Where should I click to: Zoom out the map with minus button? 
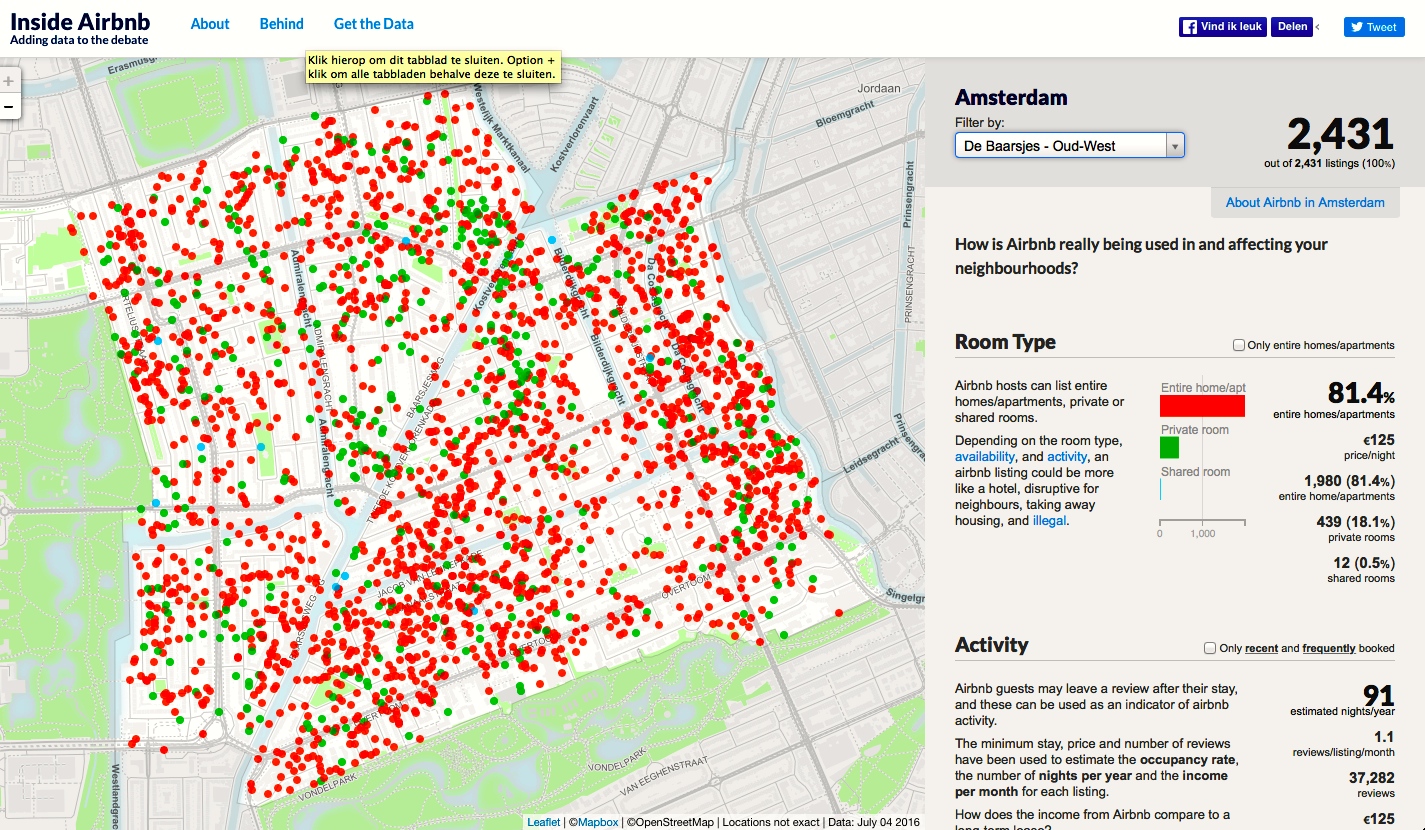point(8,106)
